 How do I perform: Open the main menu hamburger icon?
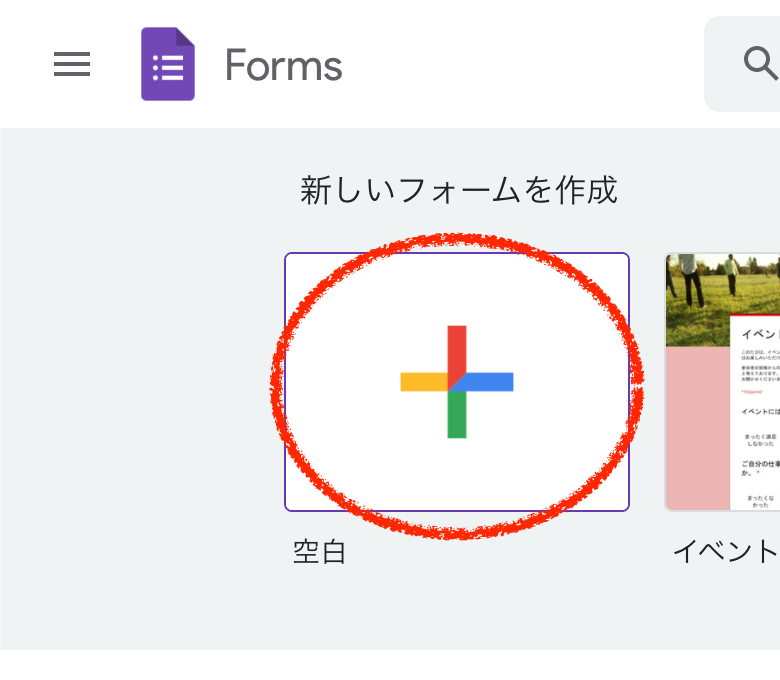[x=72, y=65]
